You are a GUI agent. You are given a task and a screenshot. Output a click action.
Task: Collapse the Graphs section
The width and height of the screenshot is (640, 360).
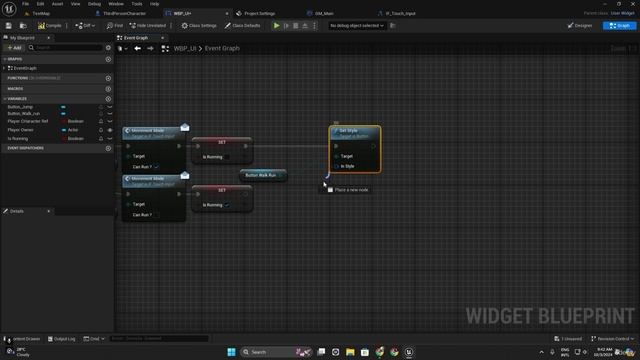tap(5, 59)
